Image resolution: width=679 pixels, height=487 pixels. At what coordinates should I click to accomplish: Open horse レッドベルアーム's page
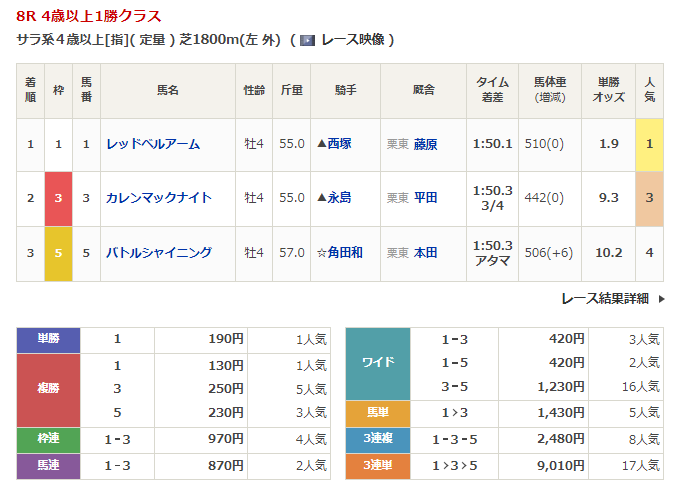click(x=153, y=144)
